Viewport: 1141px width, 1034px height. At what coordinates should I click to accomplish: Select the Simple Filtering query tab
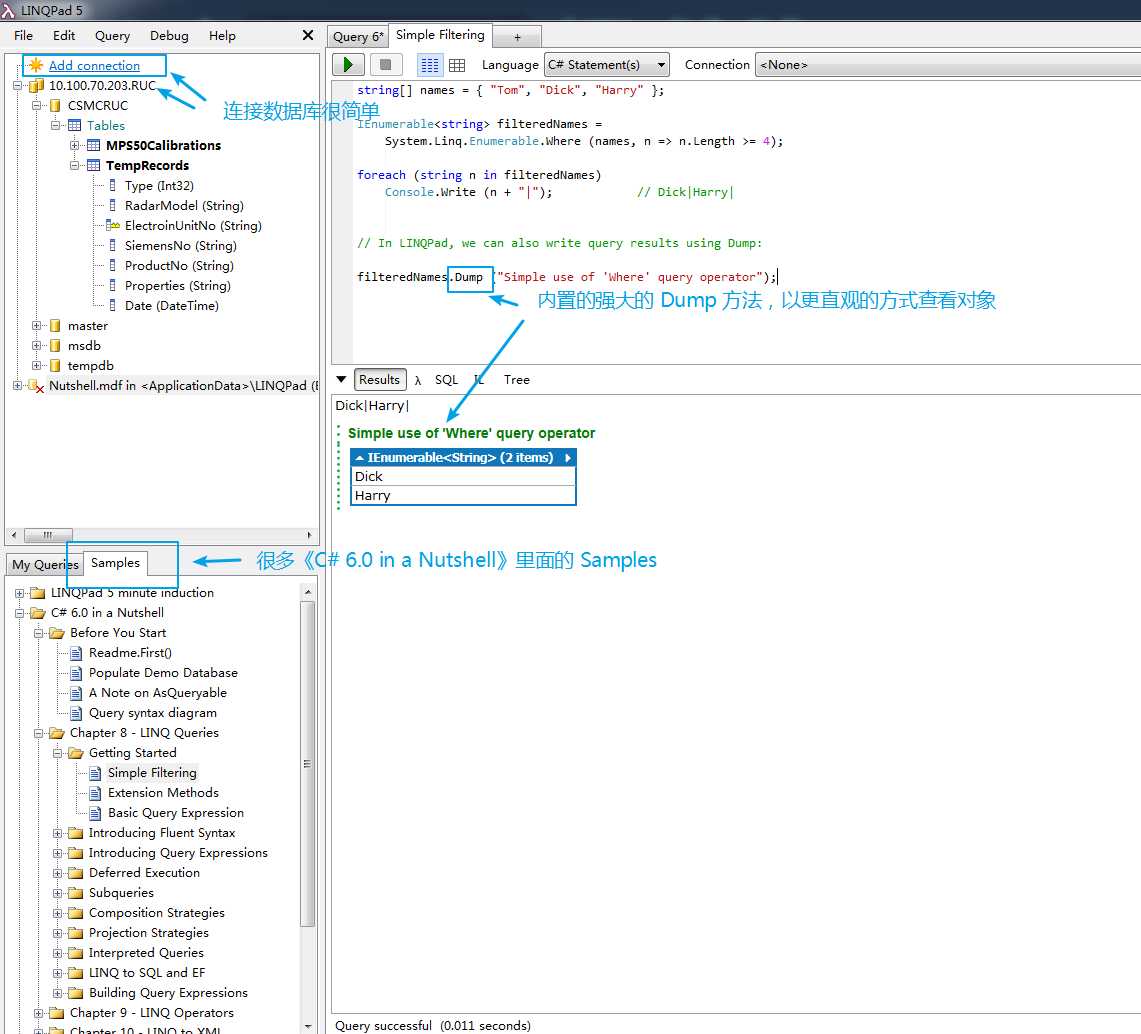click(440, 35)
